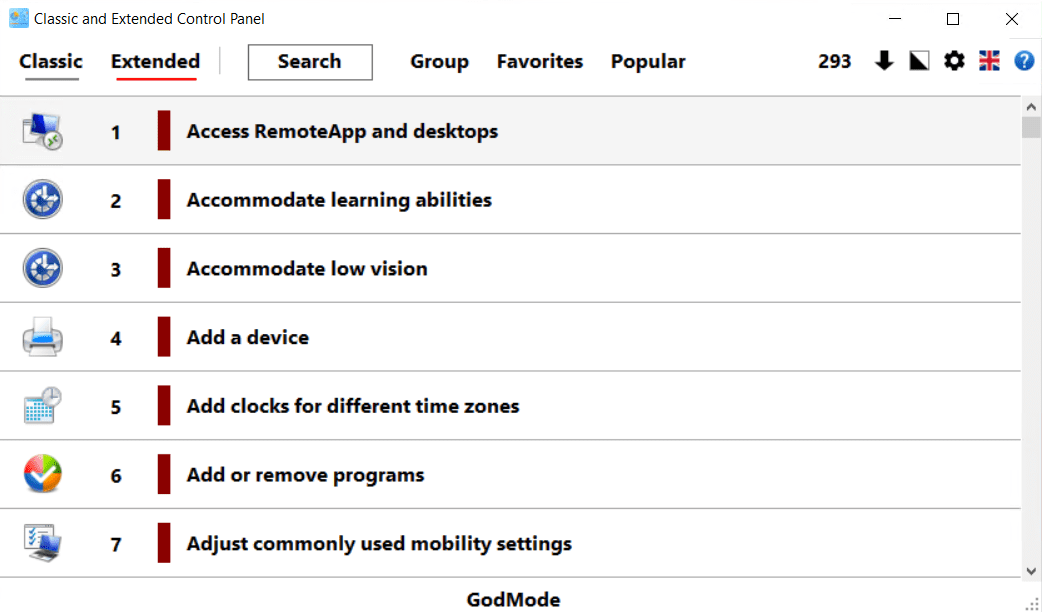The width and height of the screenshot is (1042, 612).
Task: Show the Favorites list
Action: click(540, 61)
